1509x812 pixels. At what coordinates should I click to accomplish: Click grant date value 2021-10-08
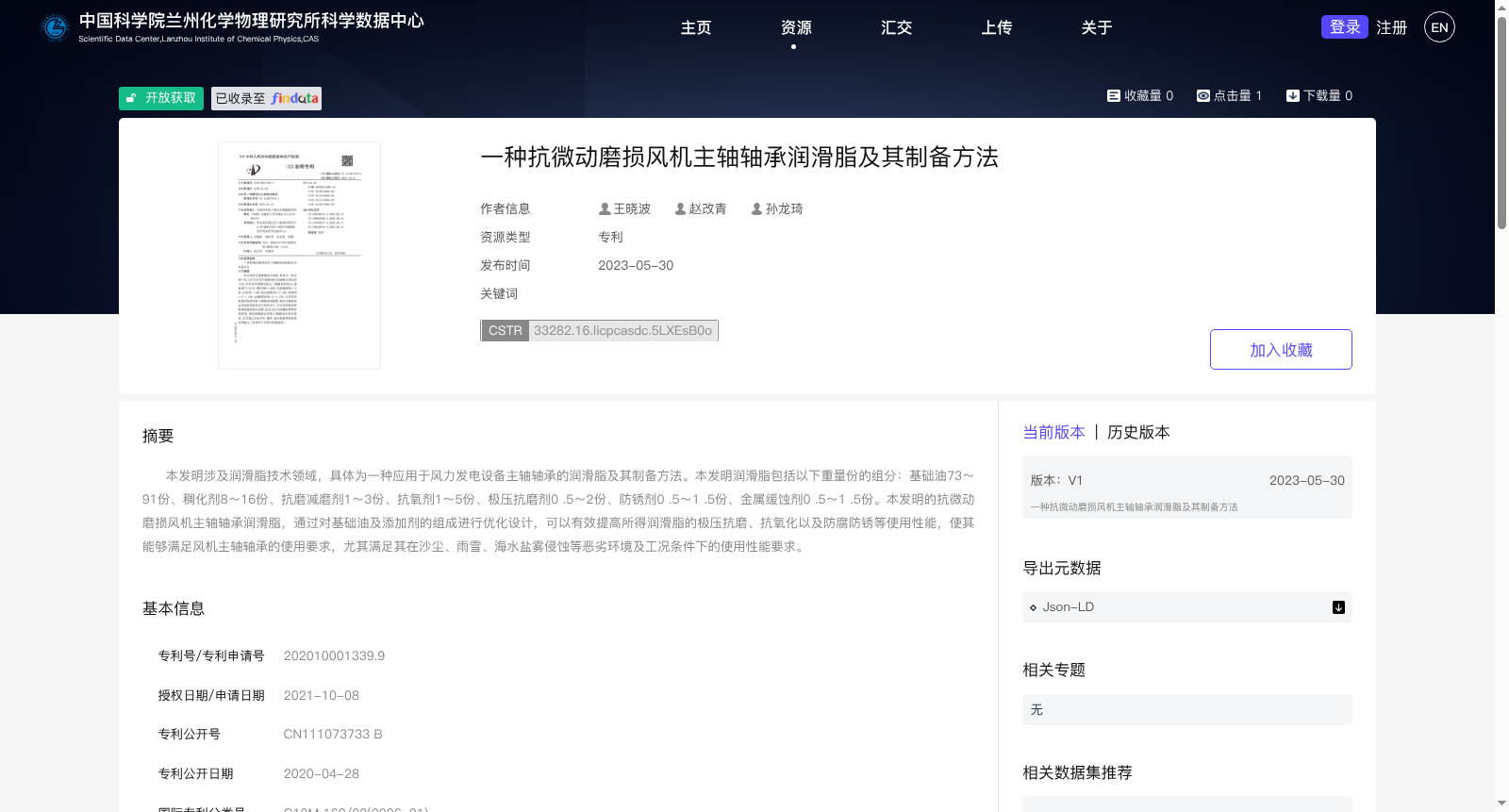click(x=322, y=695)
